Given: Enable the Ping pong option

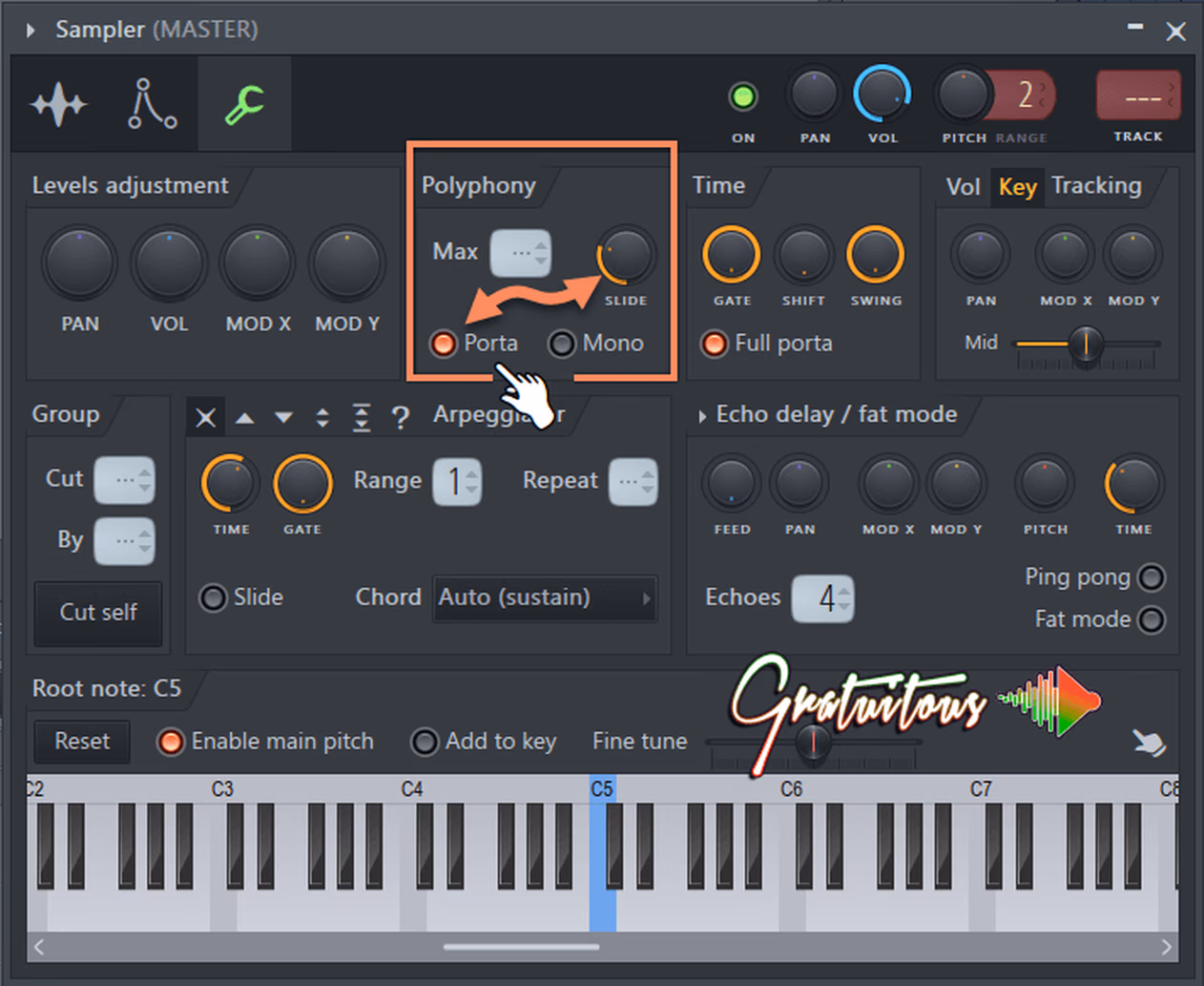Looking at the screenshot, I should [1152, 577].
